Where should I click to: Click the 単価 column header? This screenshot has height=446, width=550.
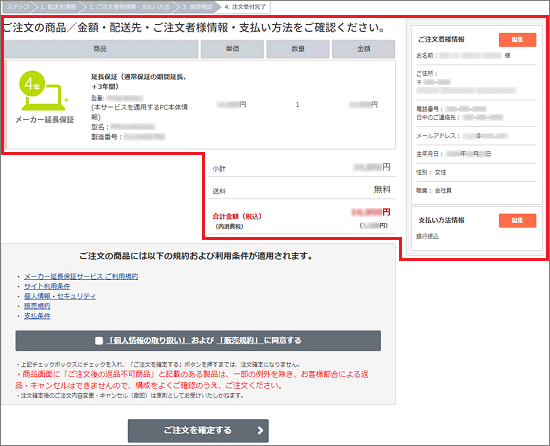[x=232, y=49]
